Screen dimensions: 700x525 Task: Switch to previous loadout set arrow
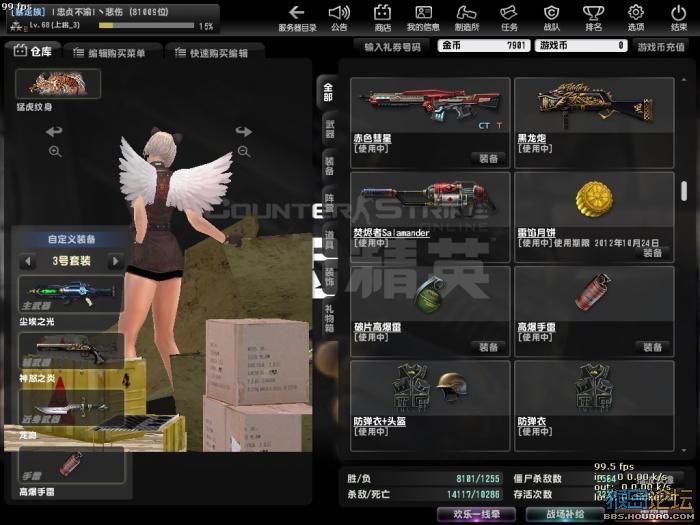[28, 261]
